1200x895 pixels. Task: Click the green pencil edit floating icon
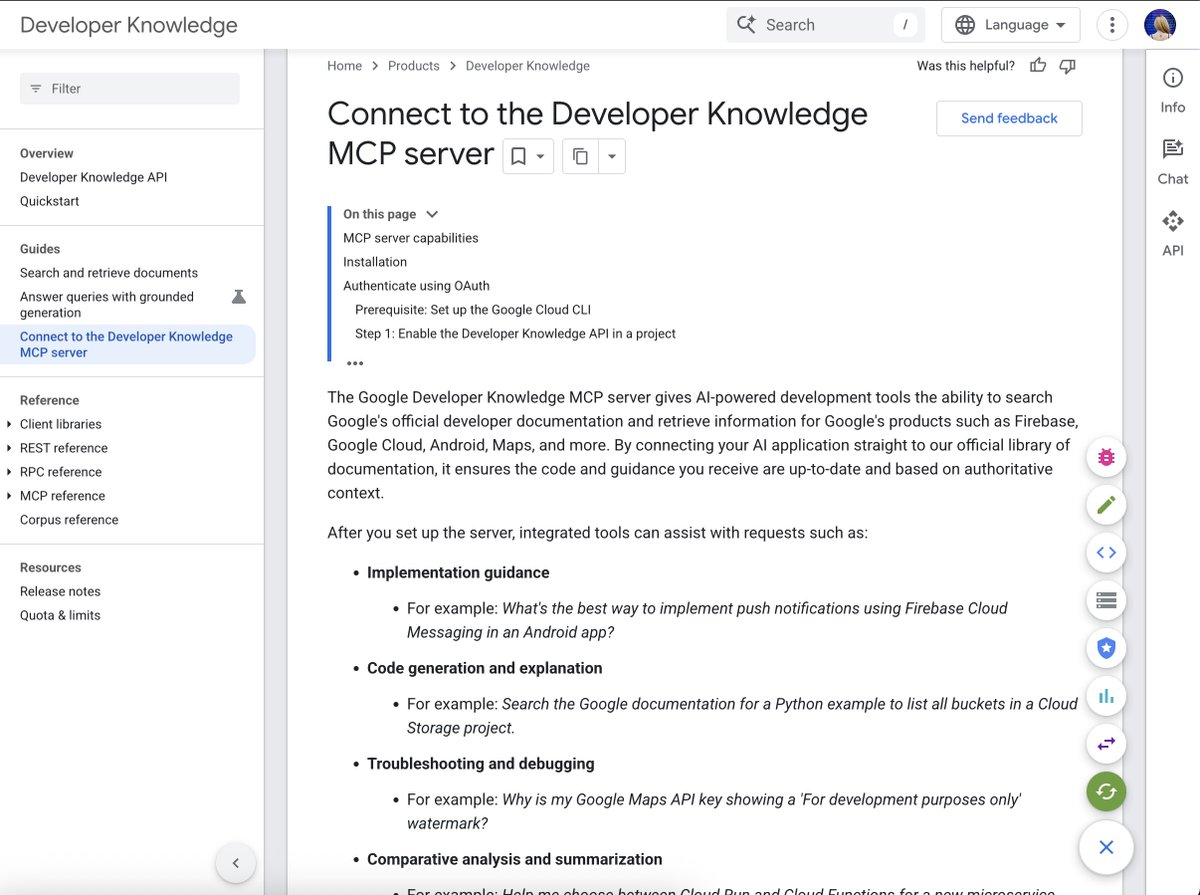(1106, 505)
